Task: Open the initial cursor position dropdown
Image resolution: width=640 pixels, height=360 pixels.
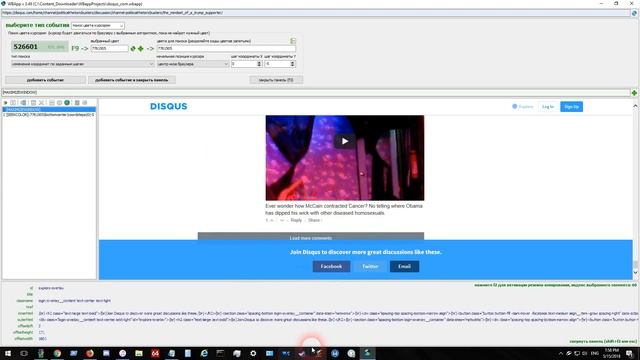Action: (x=192, y=64)
